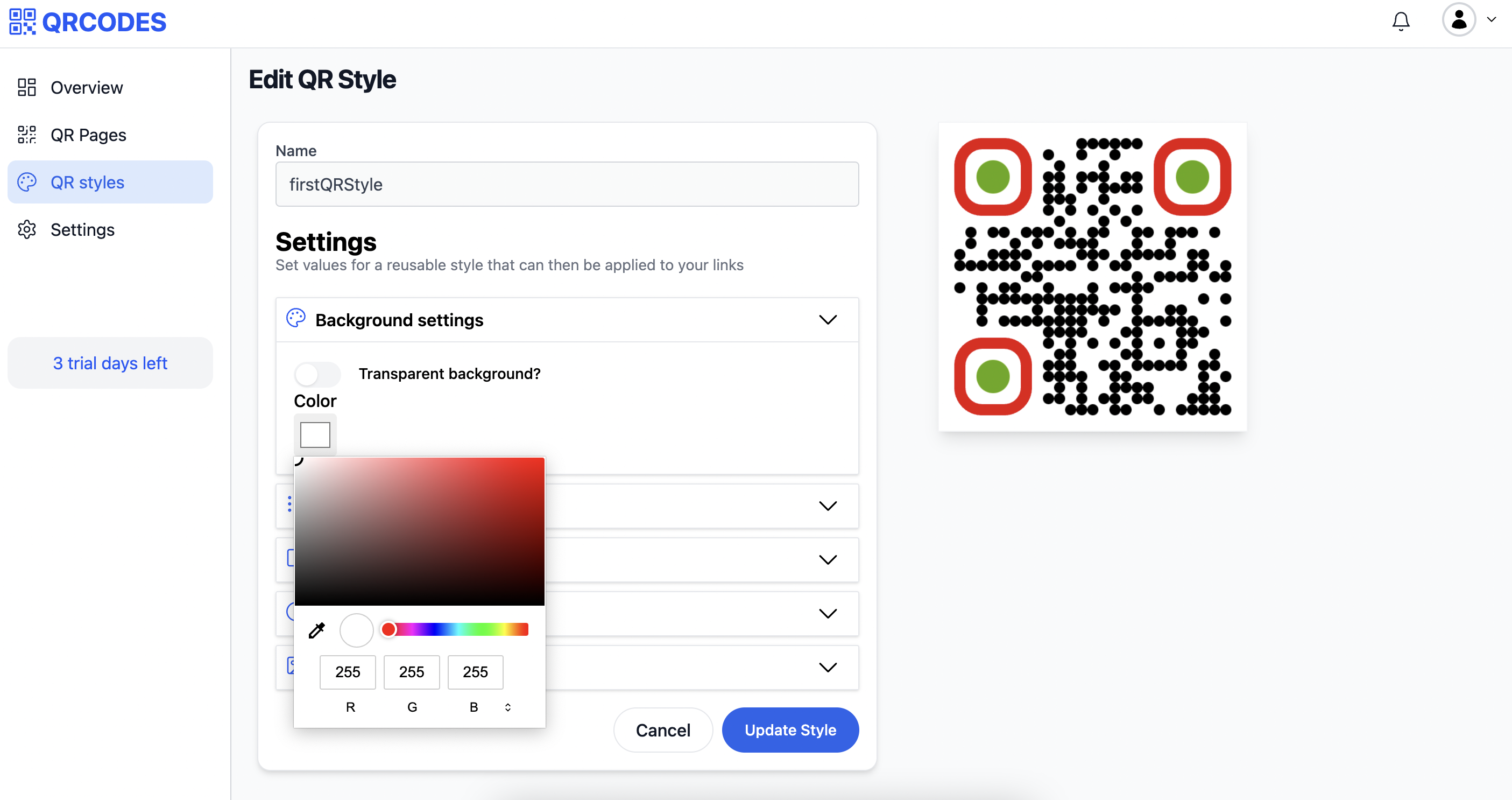Image resolution: width=1512 pixels, height=800 pixels.
Task: Click Cancel to discard changes
Action: (663, 729)
